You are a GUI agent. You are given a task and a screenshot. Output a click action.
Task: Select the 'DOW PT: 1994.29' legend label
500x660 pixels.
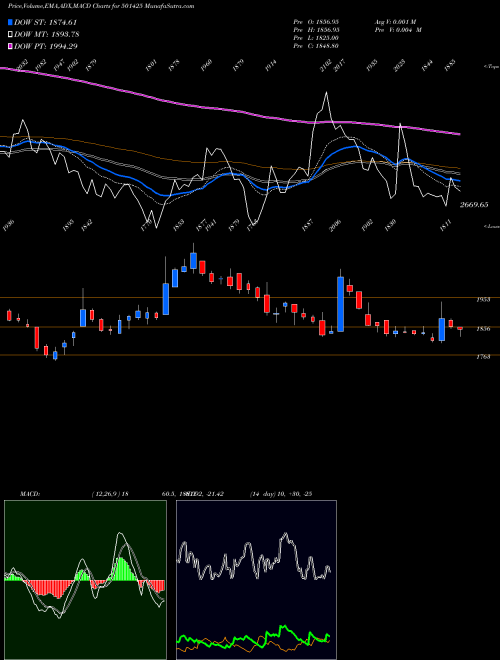(46, 46)
